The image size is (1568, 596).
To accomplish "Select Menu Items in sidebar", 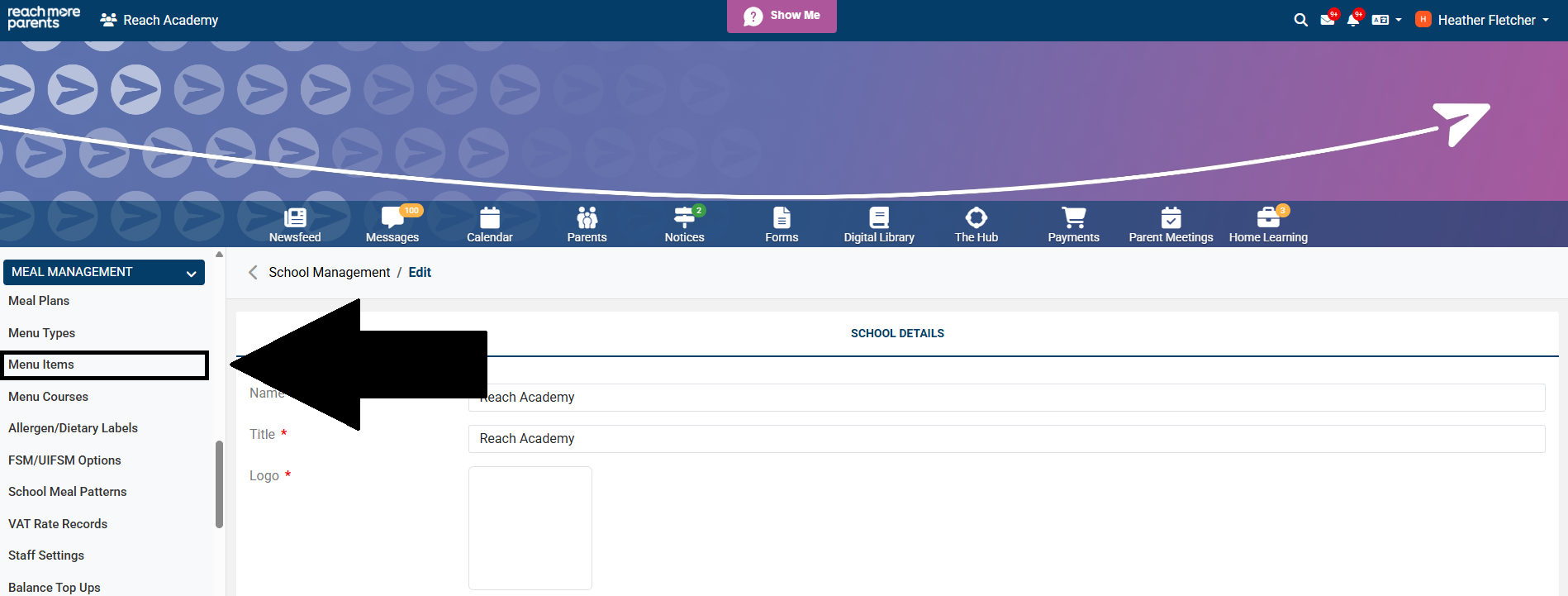I will point(41,365).
